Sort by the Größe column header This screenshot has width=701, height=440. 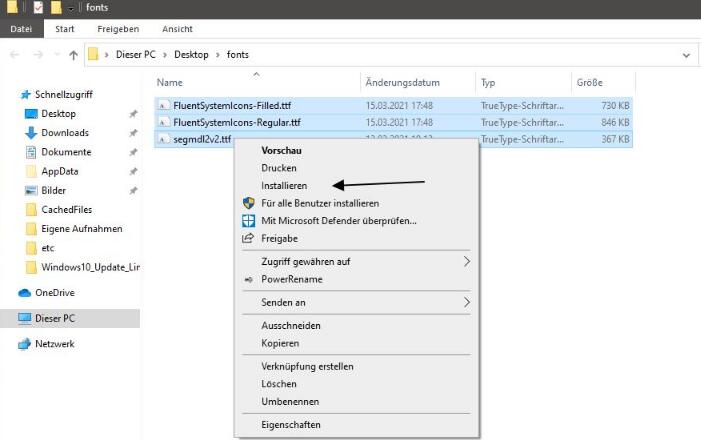pos(589,83)
